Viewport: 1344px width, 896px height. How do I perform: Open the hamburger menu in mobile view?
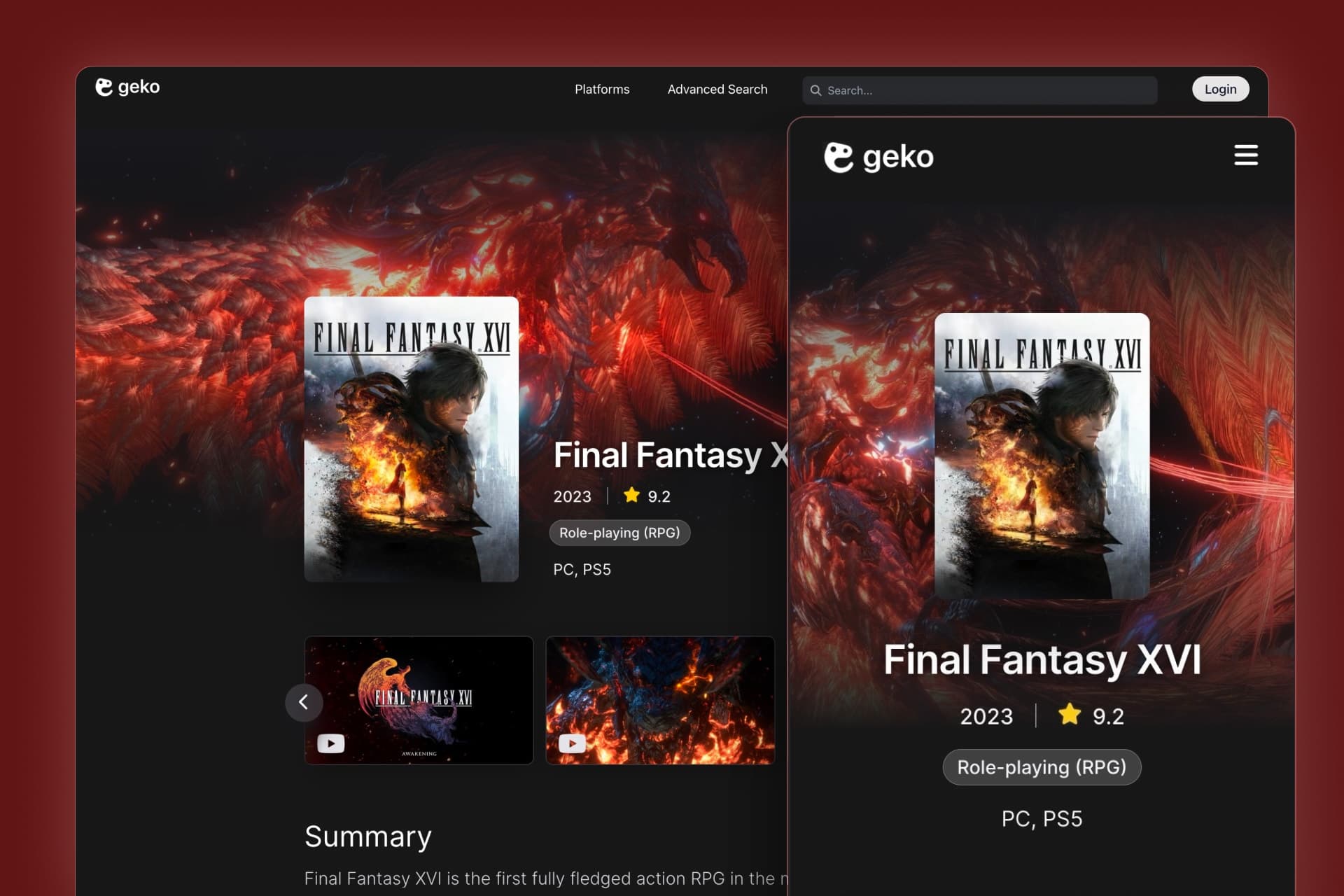(x=1245, y=155)
